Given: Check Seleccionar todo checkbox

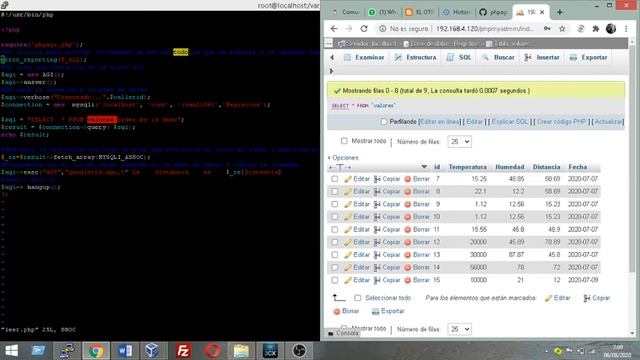Looking at the screenshot, I should (x=358, y=298).
